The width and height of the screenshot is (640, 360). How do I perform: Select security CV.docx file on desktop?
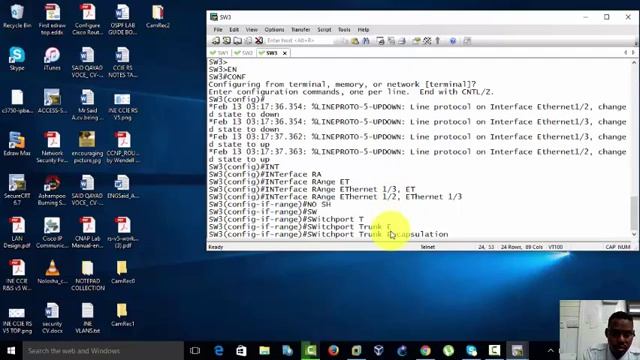(x=52, y=318)
